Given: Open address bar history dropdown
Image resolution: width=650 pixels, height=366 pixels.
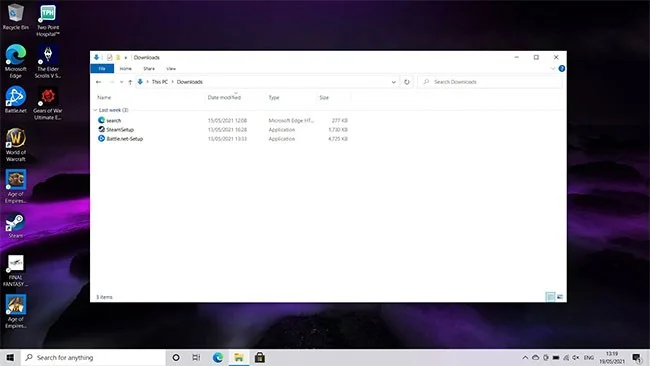Looking at the screenshot, I should point(393,82).
